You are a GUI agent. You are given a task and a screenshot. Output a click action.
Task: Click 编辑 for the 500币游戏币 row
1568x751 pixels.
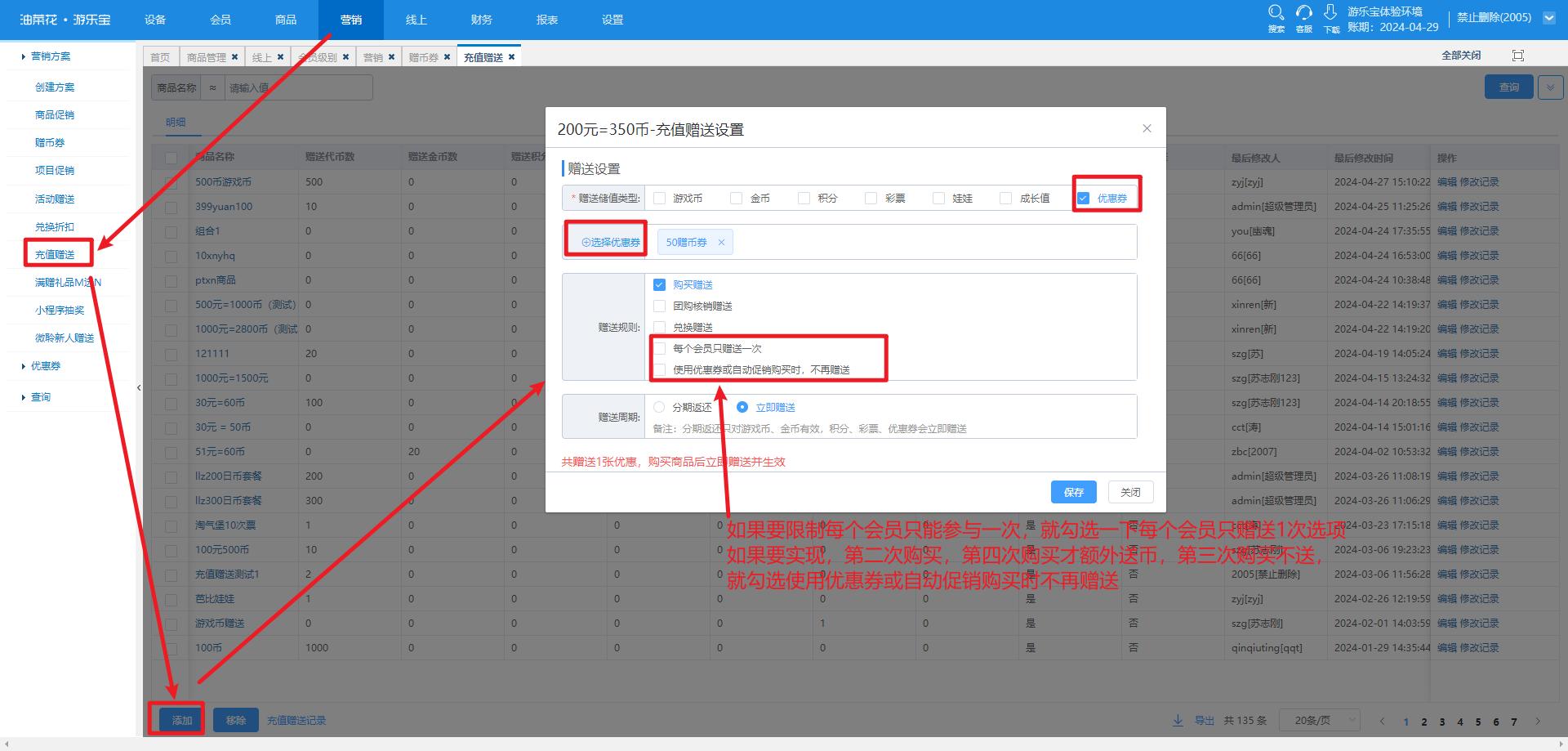coord(1446,182)
